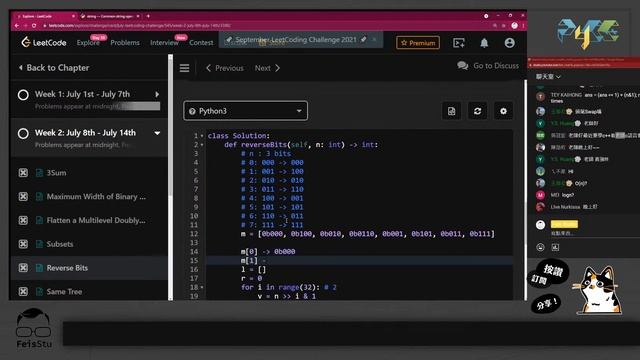
Task: Open a new browser tab with plus
Action: tap(148, 16)
